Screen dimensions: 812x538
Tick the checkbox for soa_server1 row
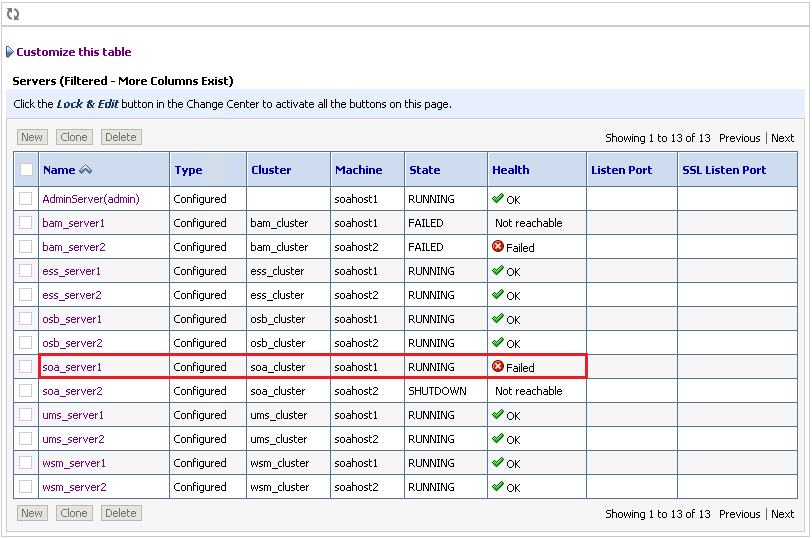26,367
